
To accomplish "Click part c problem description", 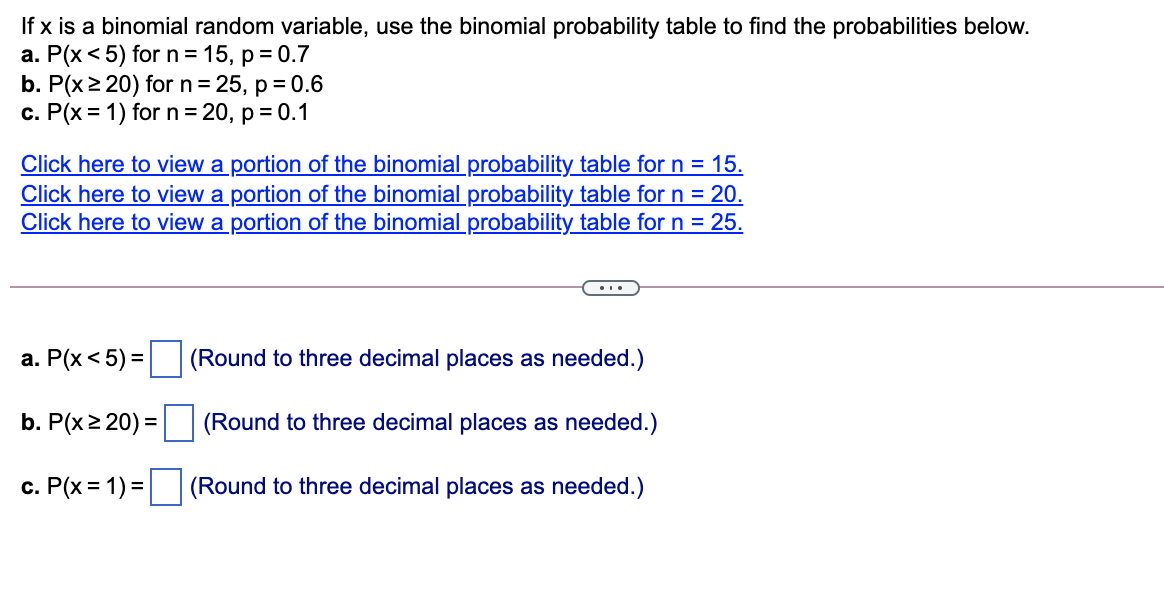I will [165, 113].
